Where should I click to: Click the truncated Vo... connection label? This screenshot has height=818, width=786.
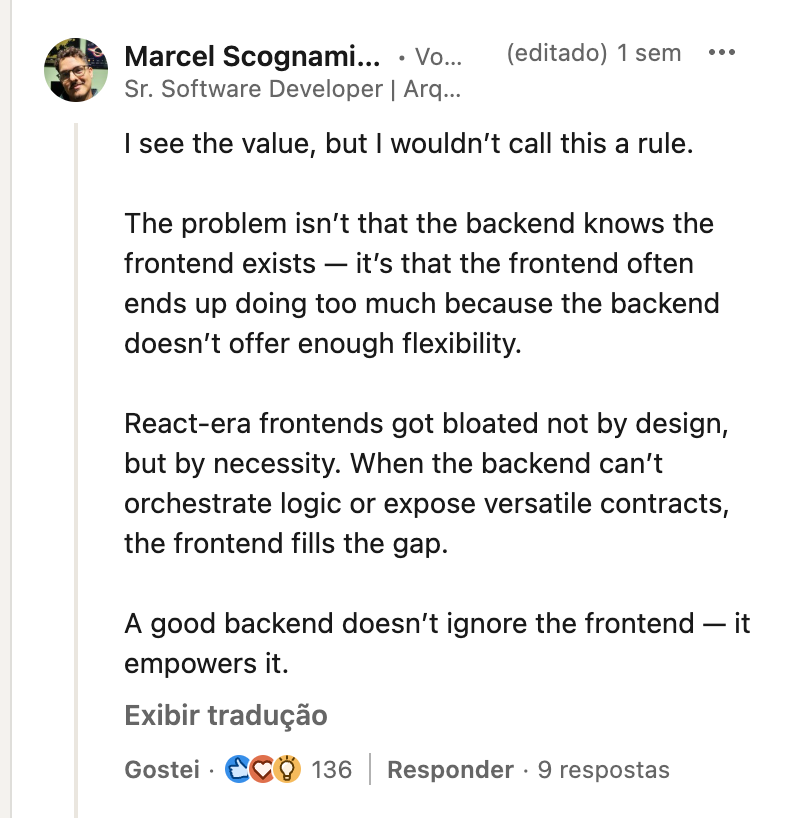pyautogui.click(x=436, y=57)
